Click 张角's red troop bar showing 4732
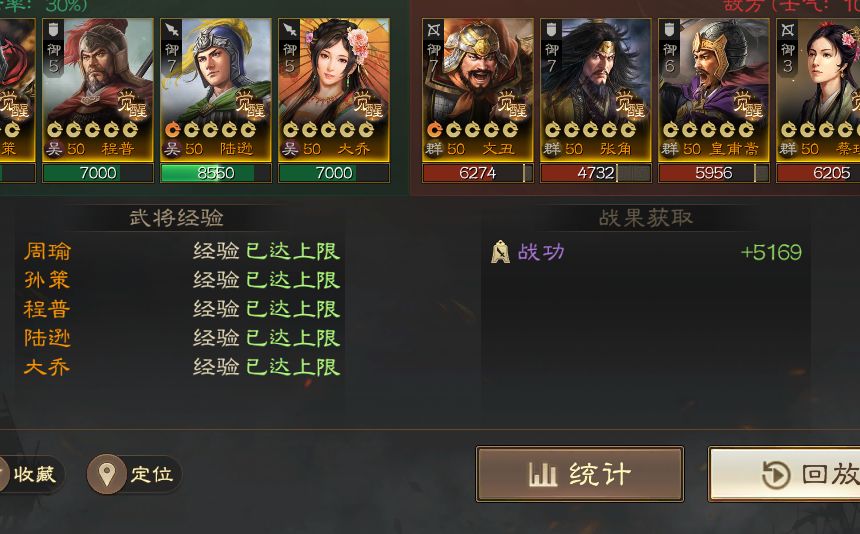The height and width of the screenshot is (534, 860). click(596, 173)
